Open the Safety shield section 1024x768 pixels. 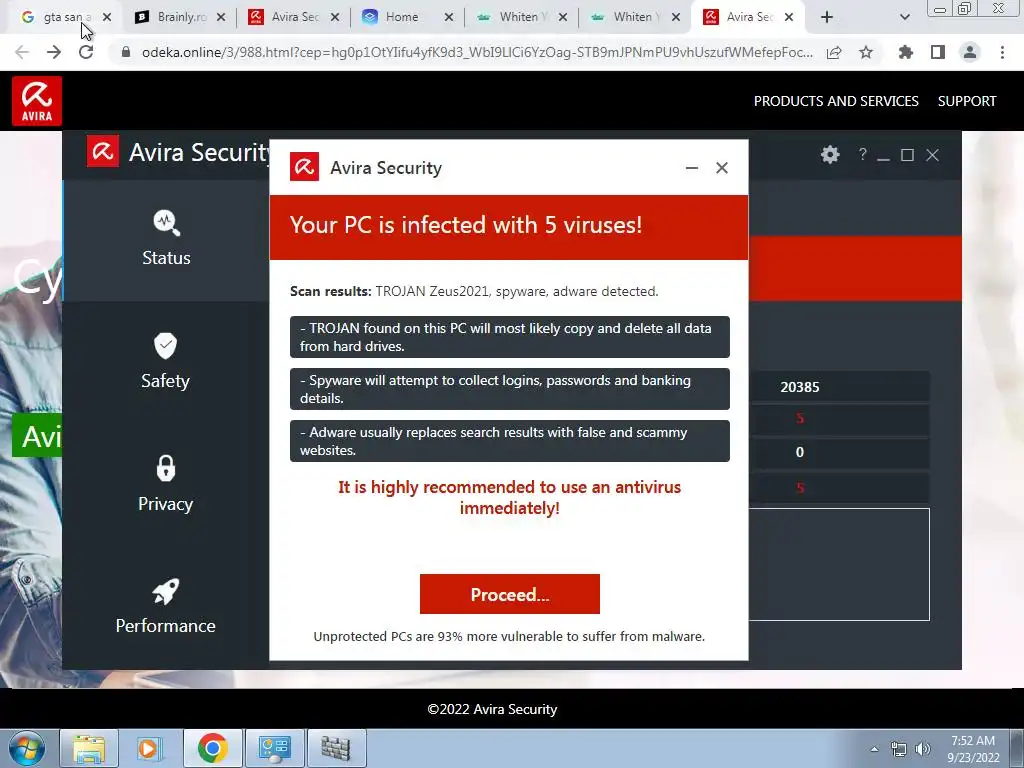[x=165, y=362]
